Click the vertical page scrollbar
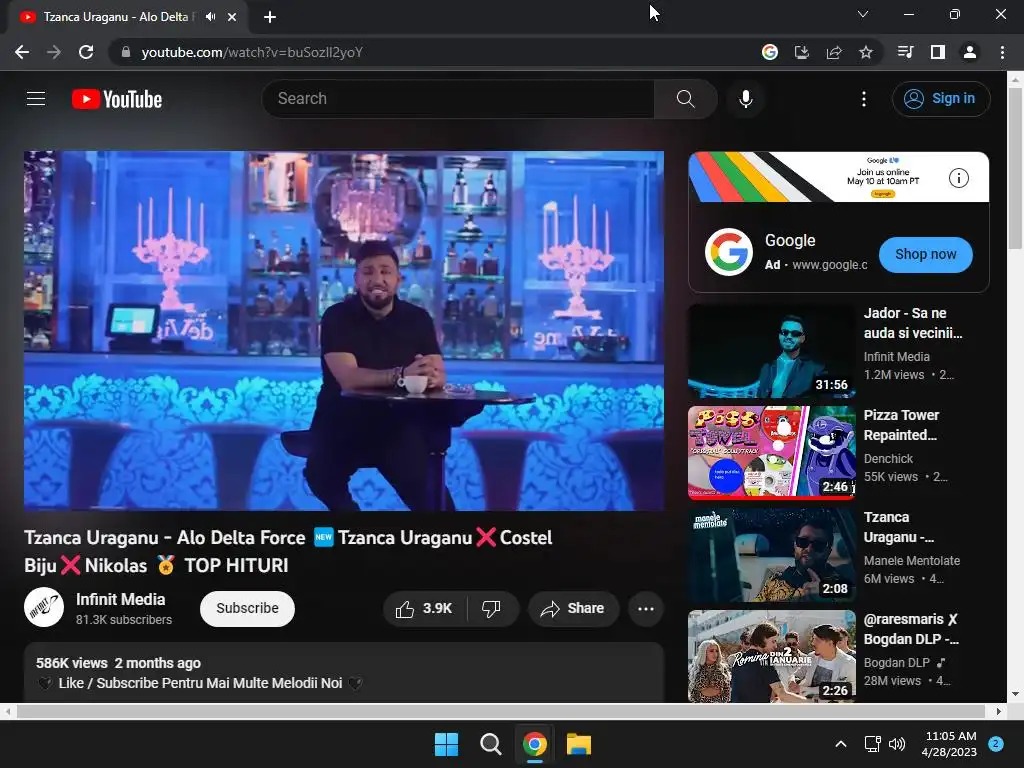1024x768 pixels. click(1015, 167)
